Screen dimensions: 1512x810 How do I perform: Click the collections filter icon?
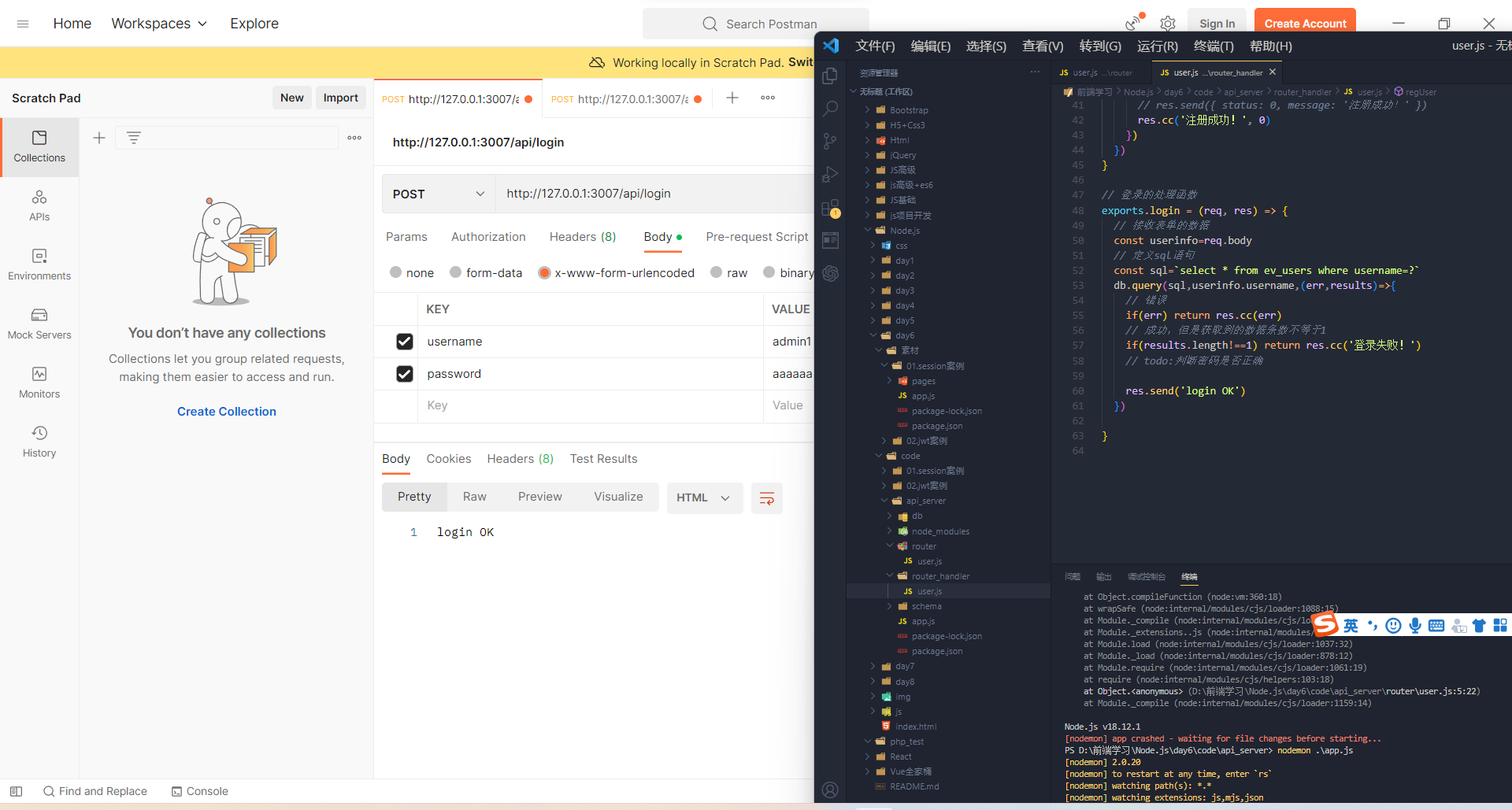(134, 138)
